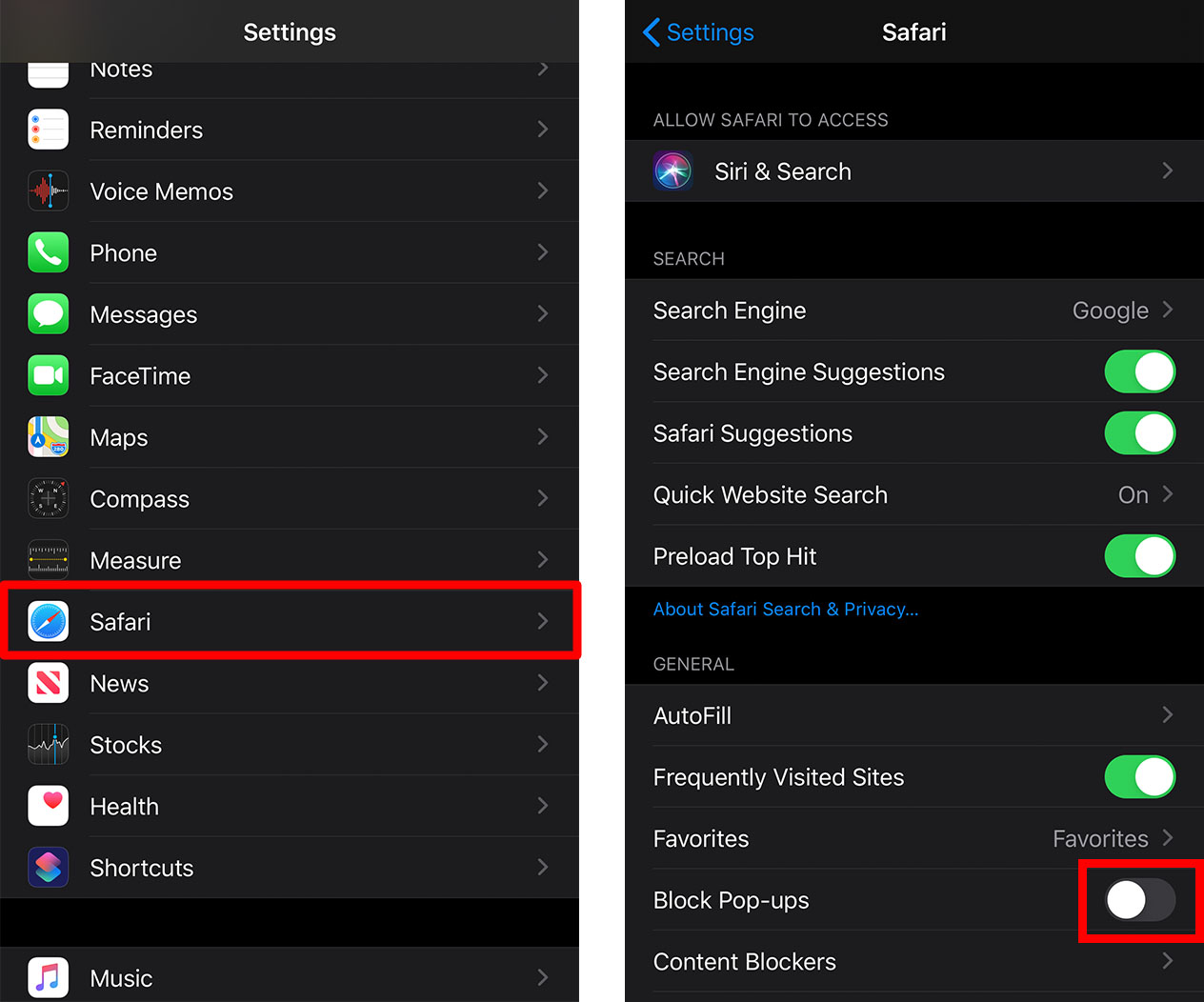The image size is (1204, 1002).
Task: Tap the green Phone icon
Action: click(49, 253)
